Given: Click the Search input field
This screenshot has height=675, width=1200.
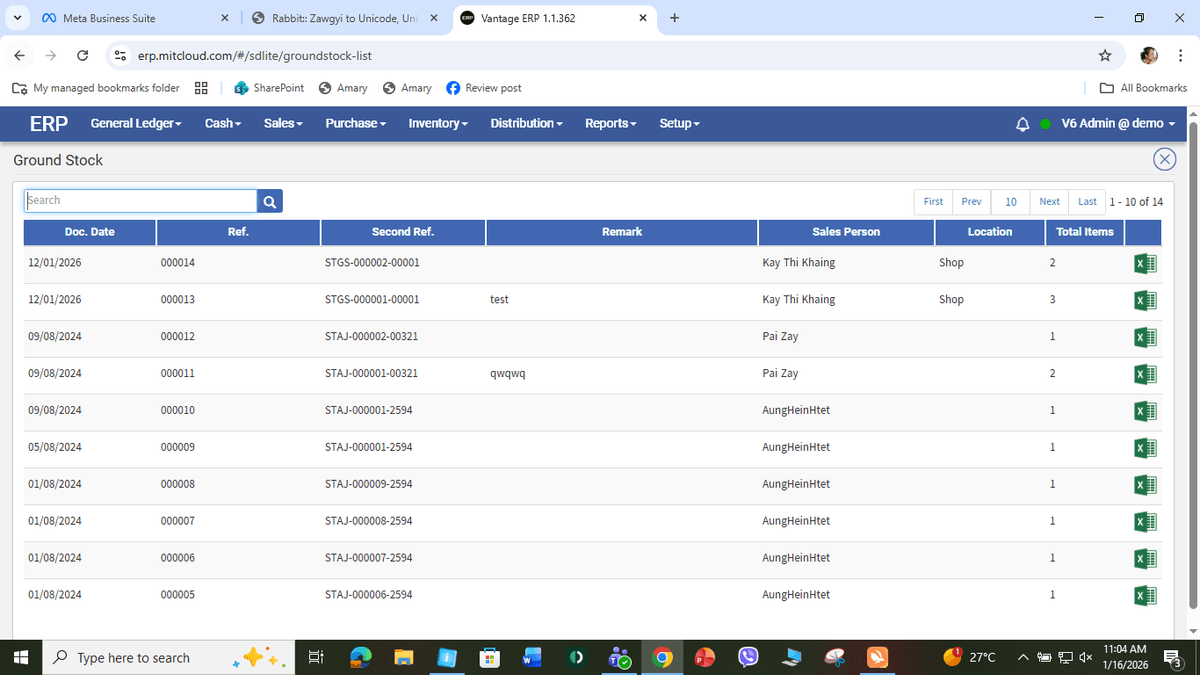Looking at the screenshot, I should click(x=140, y=201).
